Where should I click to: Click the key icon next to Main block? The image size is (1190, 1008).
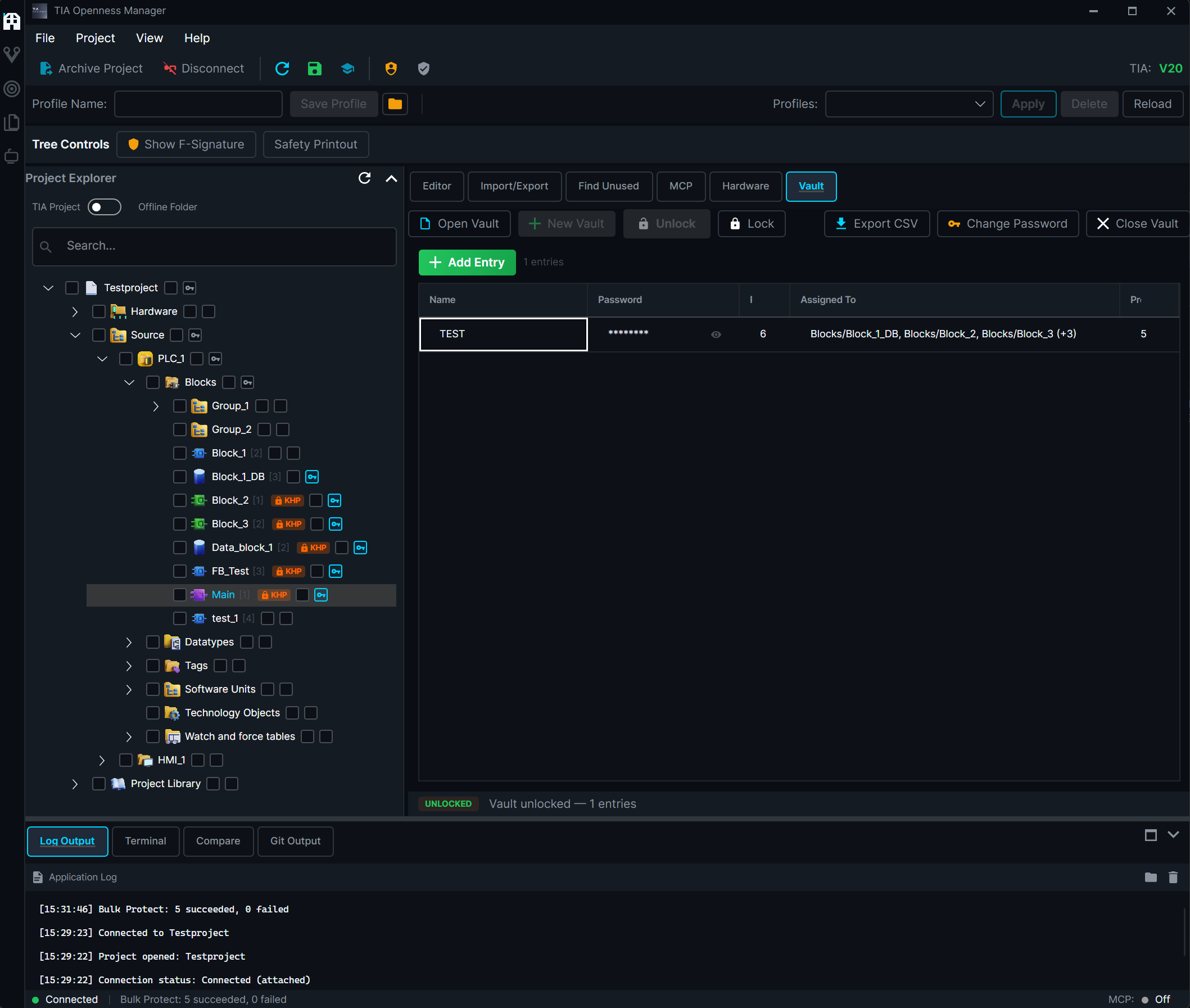coord(321,595)
